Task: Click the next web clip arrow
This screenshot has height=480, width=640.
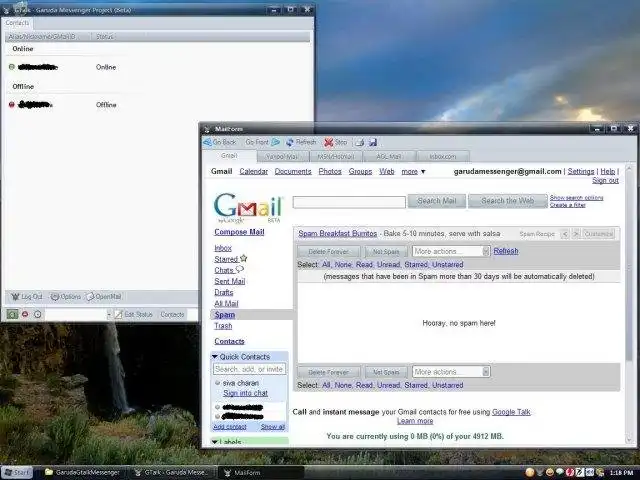Action: point(576,234)
